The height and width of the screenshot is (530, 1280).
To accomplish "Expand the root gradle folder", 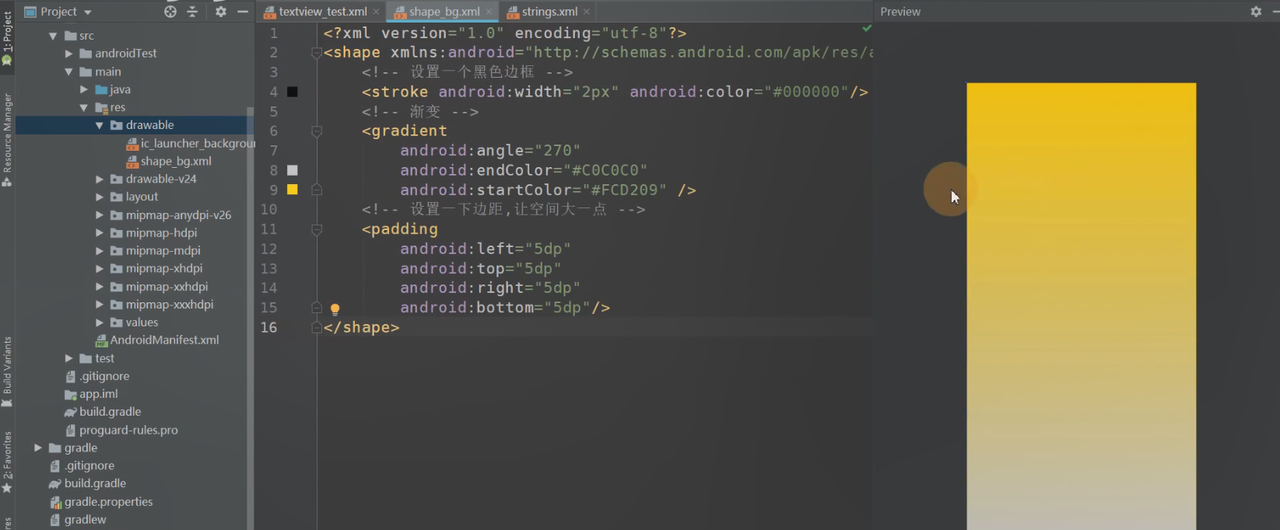I will tap(38, 448).
